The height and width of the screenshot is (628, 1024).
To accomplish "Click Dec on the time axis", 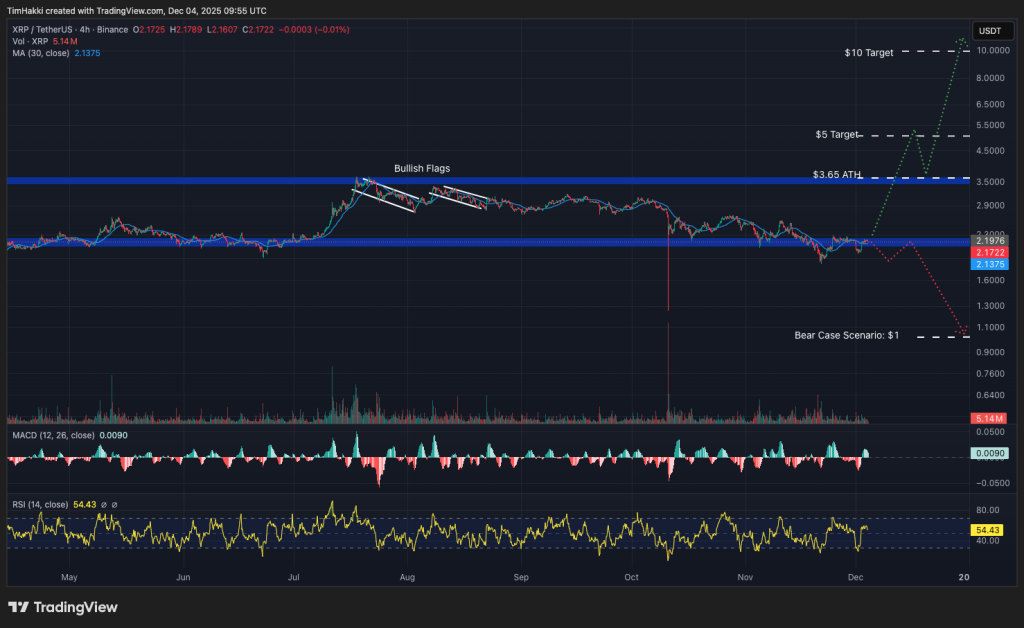I will [x=855, y=578].
